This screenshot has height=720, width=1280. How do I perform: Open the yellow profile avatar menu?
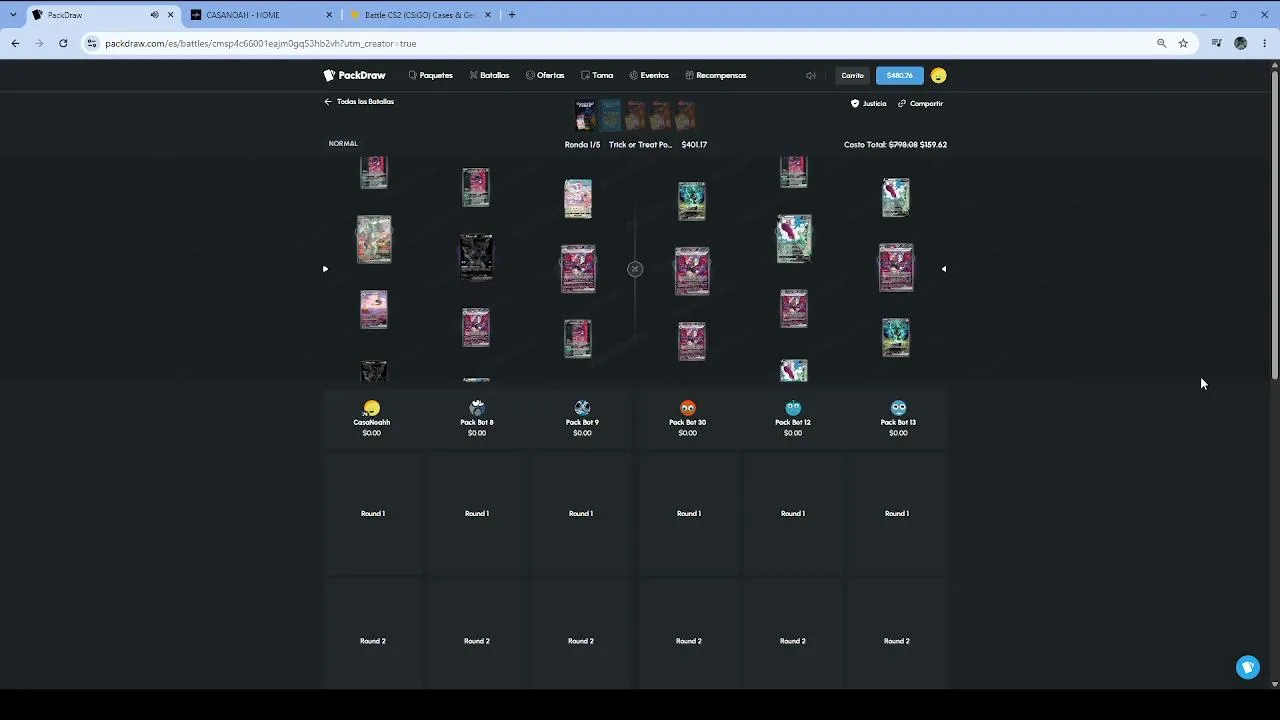[938, 75]
